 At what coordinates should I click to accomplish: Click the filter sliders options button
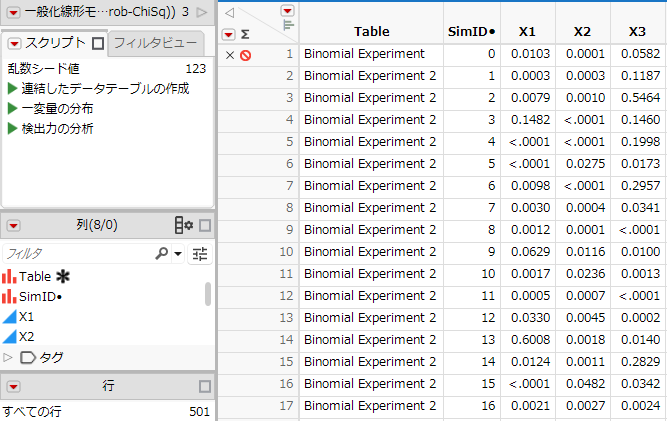tap(200, 254)
